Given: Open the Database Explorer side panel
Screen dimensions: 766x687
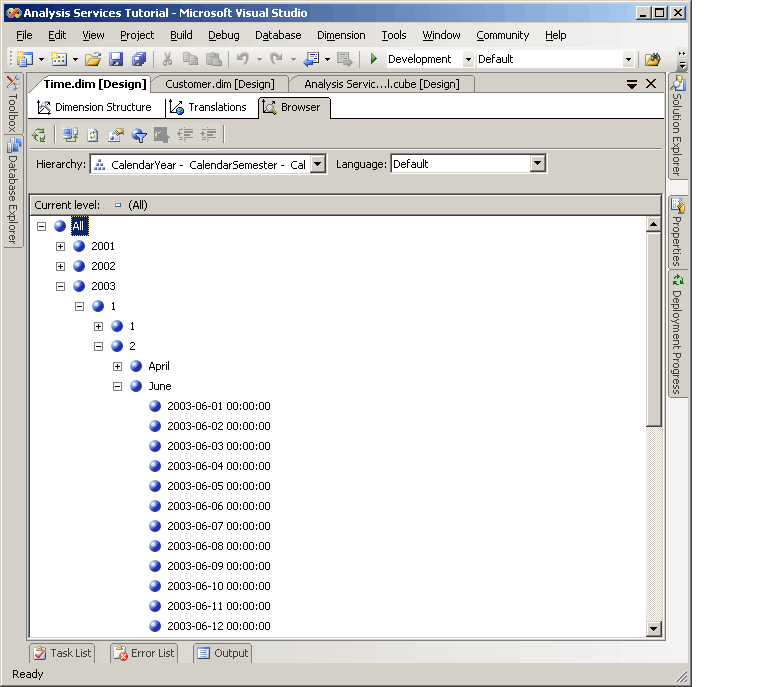Looking at the screenshot, I should pos(13,191).
